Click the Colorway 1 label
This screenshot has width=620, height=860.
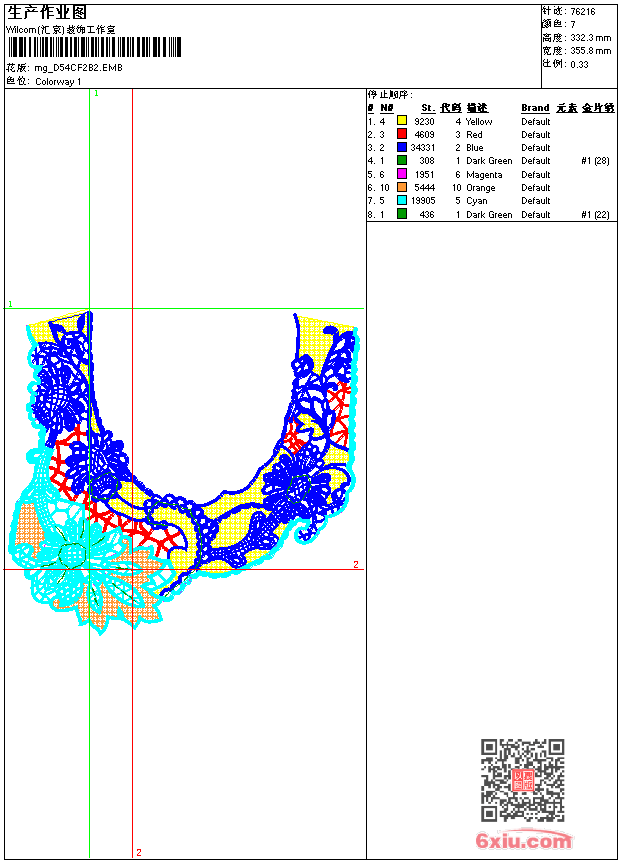58,81
